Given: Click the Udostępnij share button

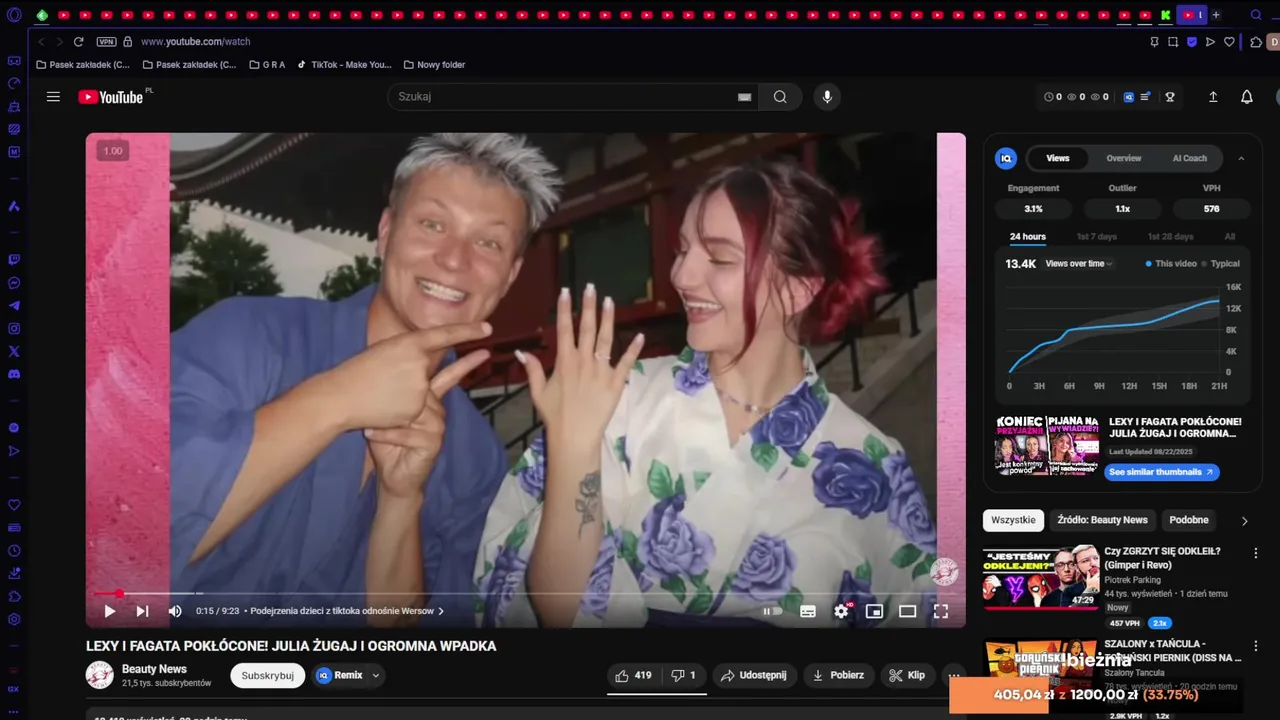Looking at the screenshot, I should coord(754,675).
